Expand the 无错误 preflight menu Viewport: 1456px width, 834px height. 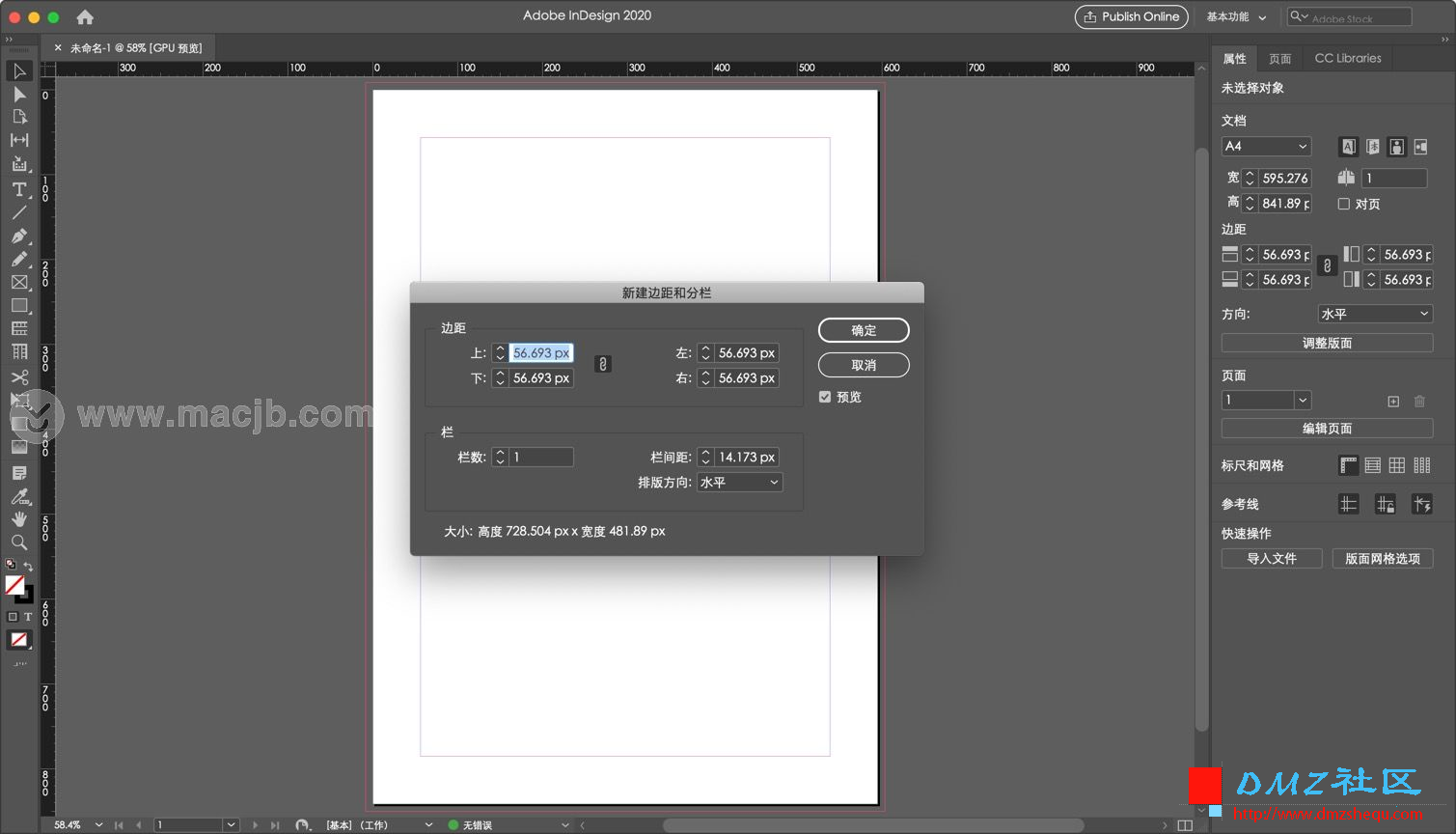point(565,825)
